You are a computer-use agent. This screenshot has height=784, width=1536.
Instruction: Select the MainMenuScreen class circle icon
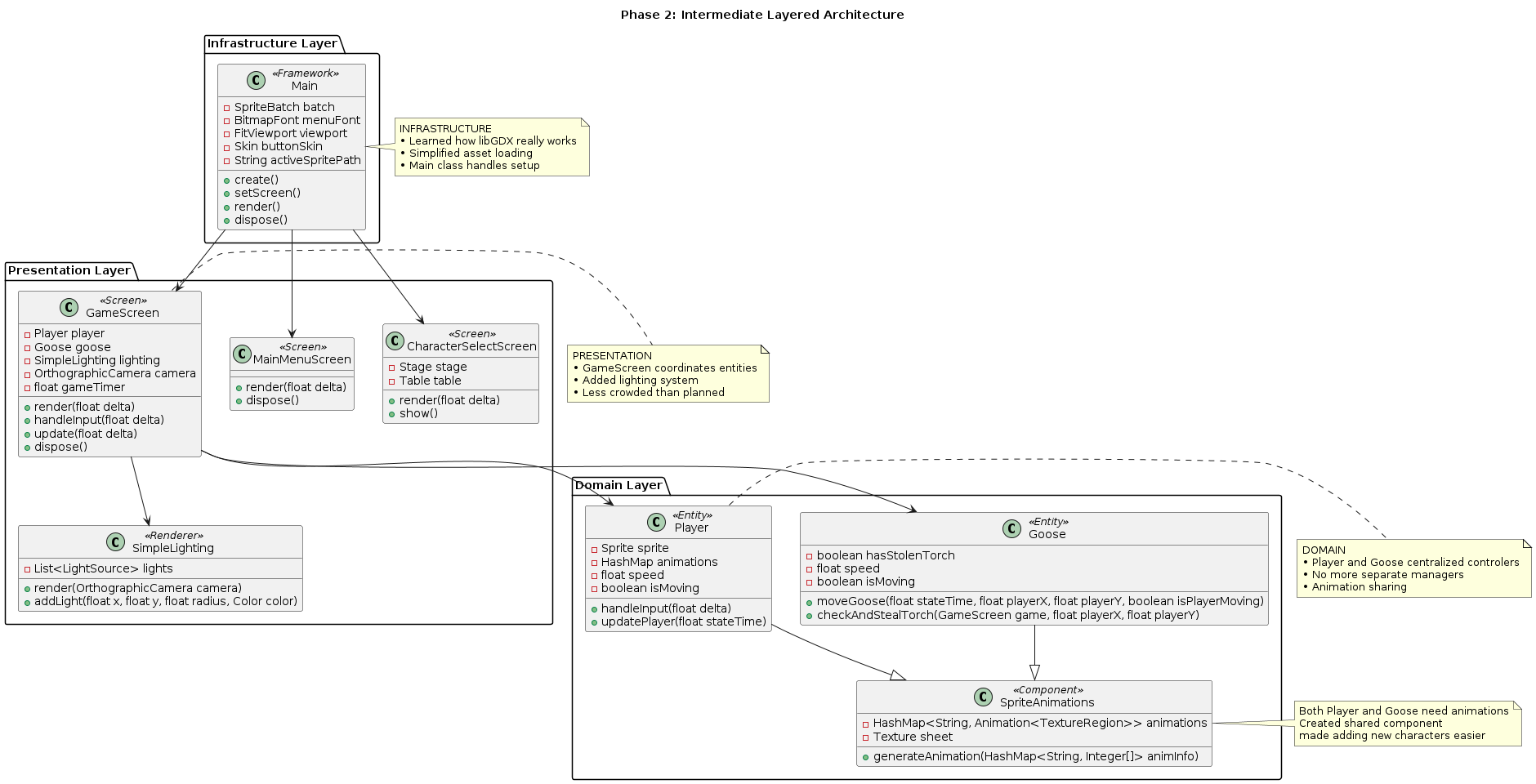[x=242, y=354]
